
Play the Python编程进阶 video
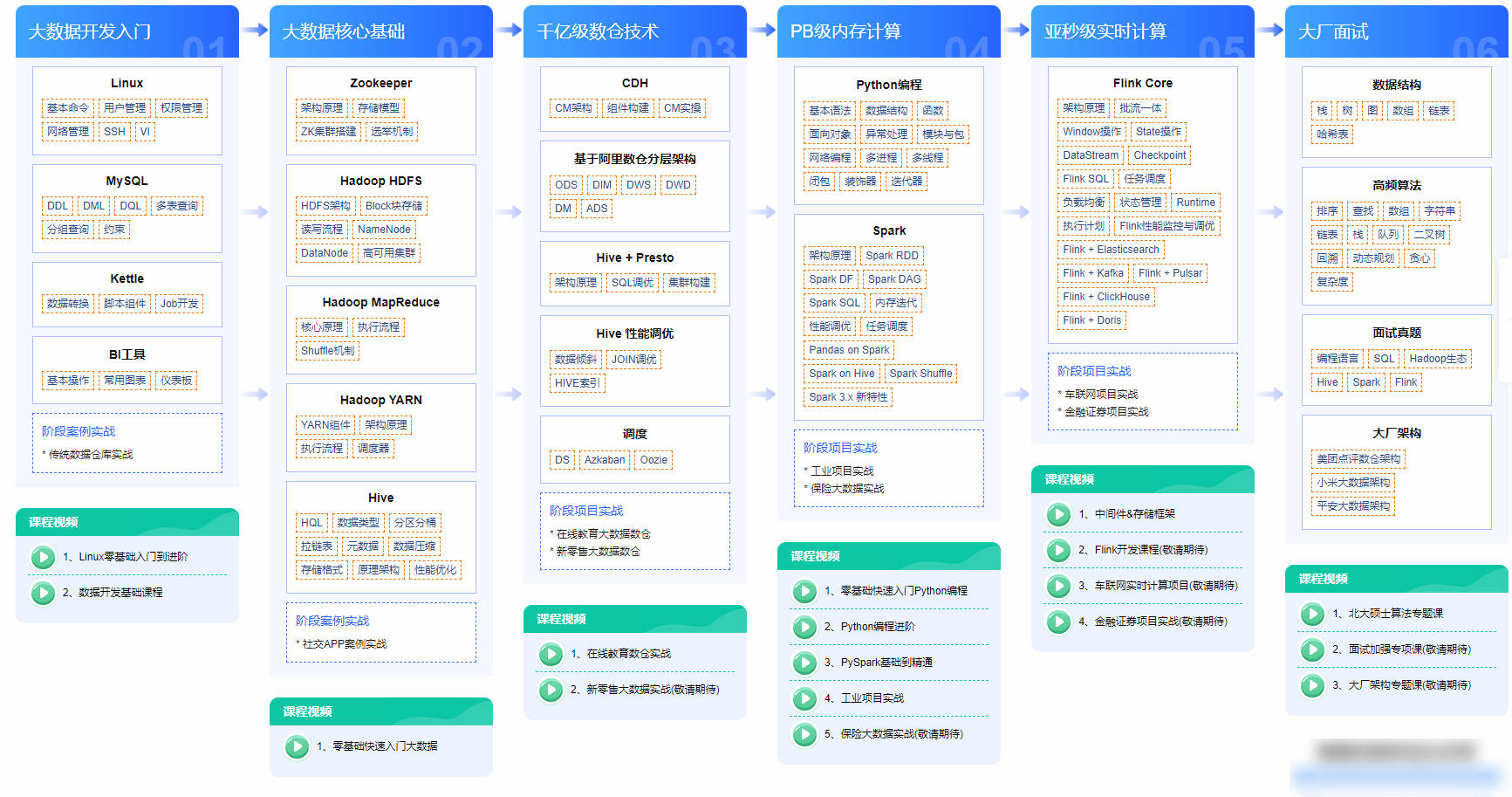804,627
